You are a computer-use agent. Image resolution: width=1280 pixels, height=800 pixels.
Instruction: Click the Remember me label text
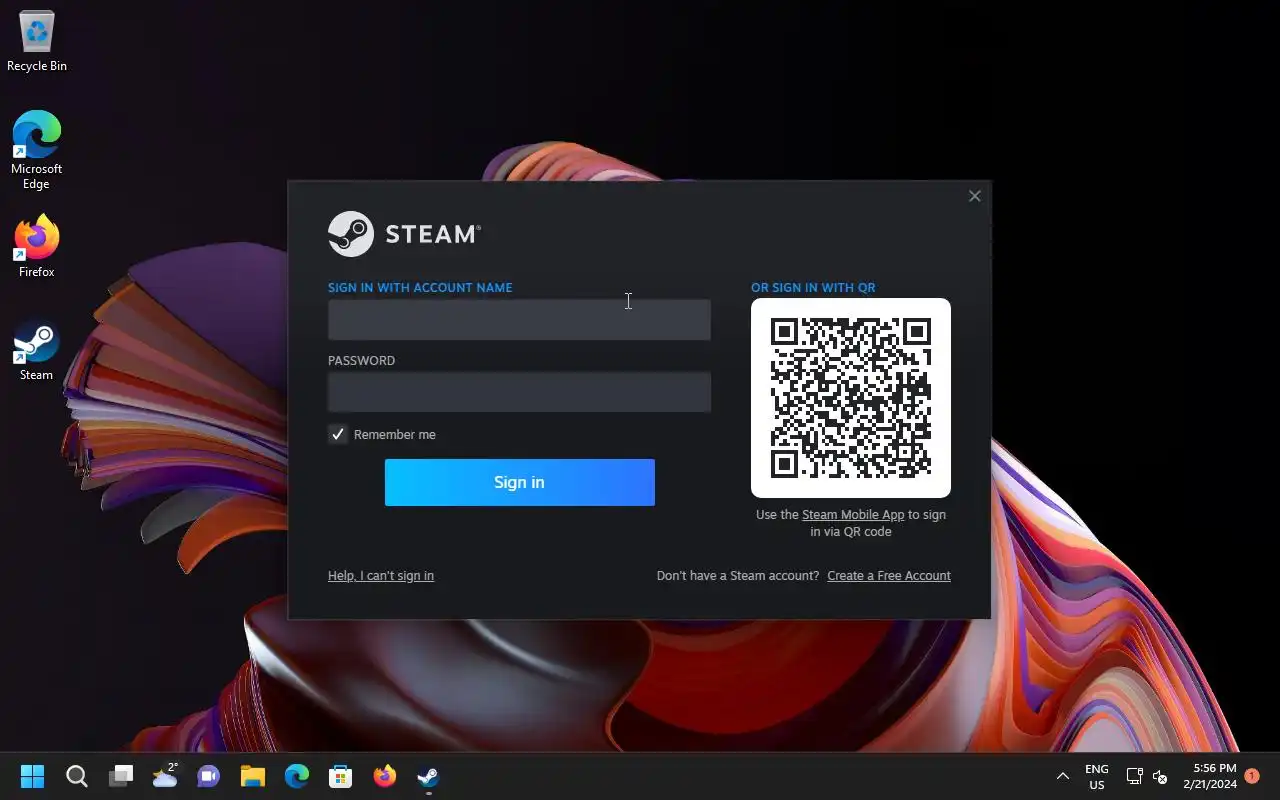point(395,435)
